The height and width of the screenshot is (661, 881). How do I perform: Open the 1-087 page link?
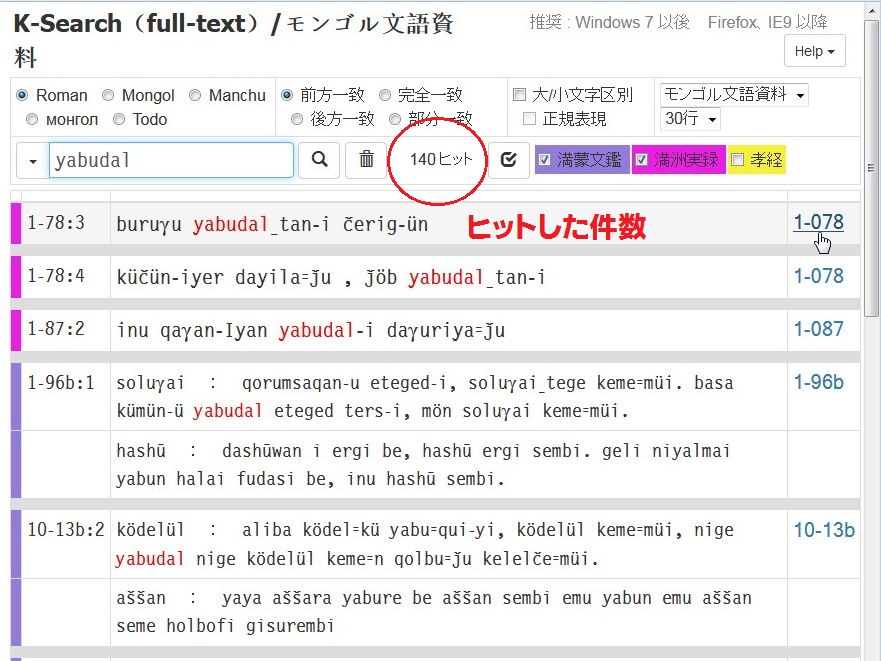pos(818,329)
